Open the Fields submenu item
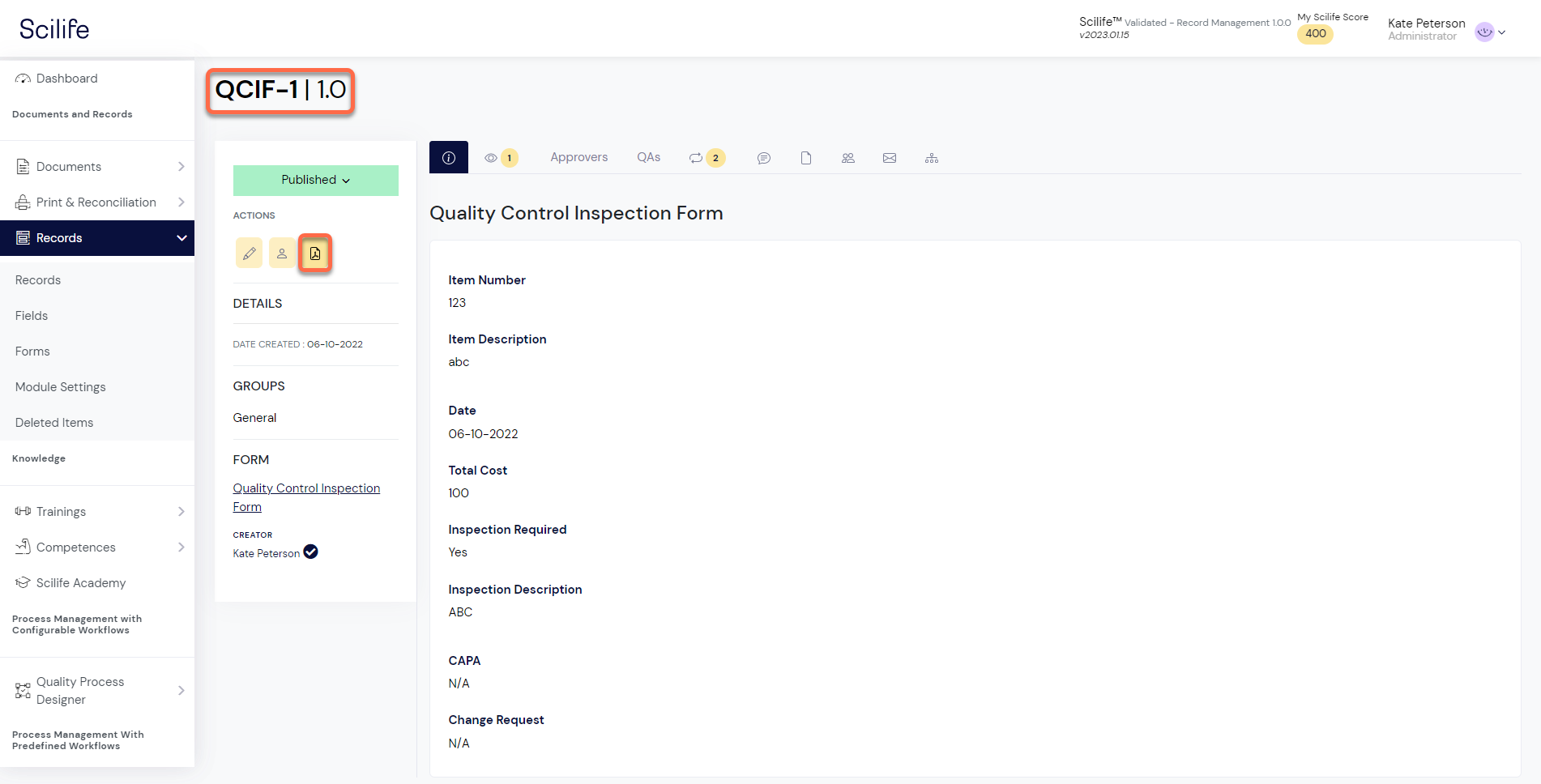 tap(32, 316)
